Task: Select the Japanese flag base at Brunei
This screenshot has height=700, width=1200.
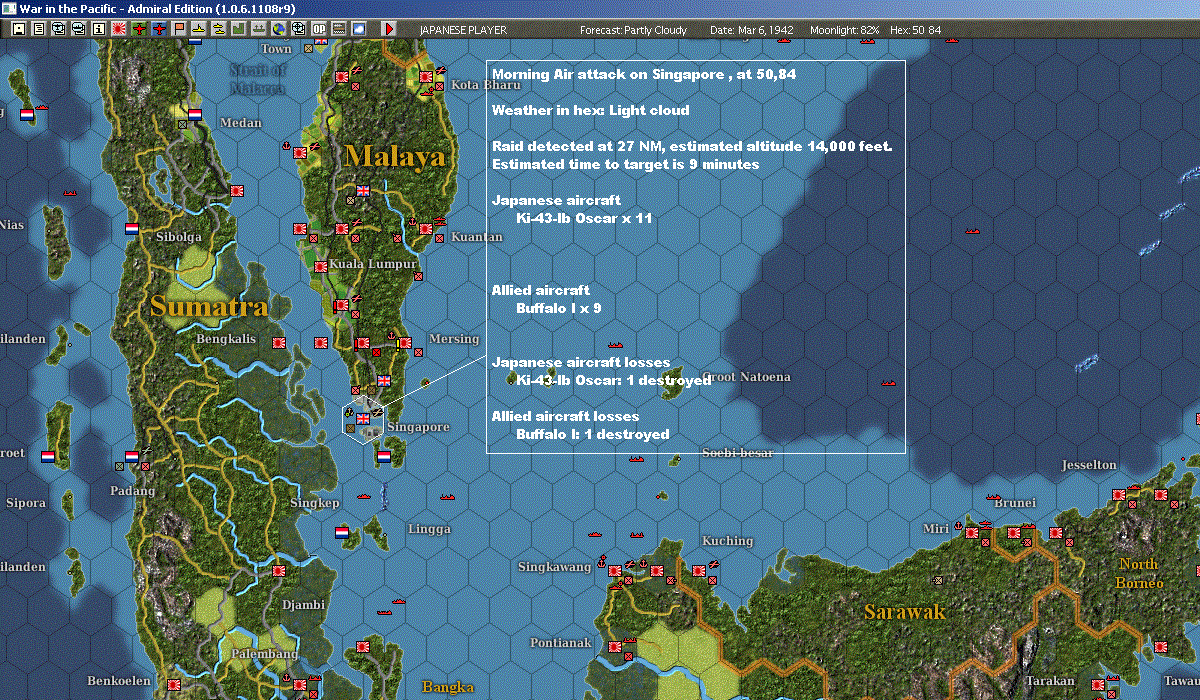Action: pos(1014,533)
